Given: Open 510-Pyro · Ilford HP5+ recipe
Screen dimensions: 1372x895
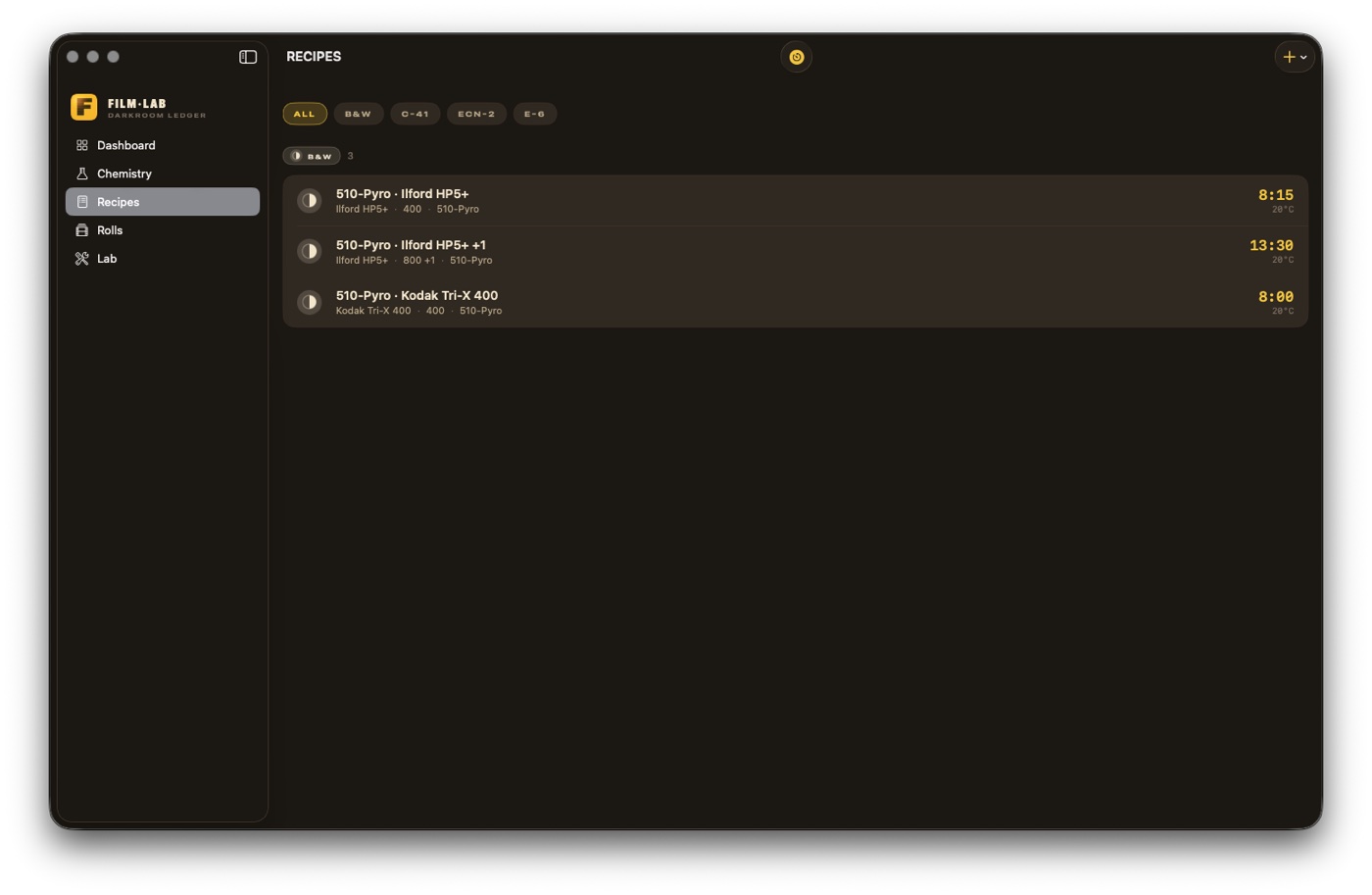Looking at the screenshot, I should tap(795, 201).
